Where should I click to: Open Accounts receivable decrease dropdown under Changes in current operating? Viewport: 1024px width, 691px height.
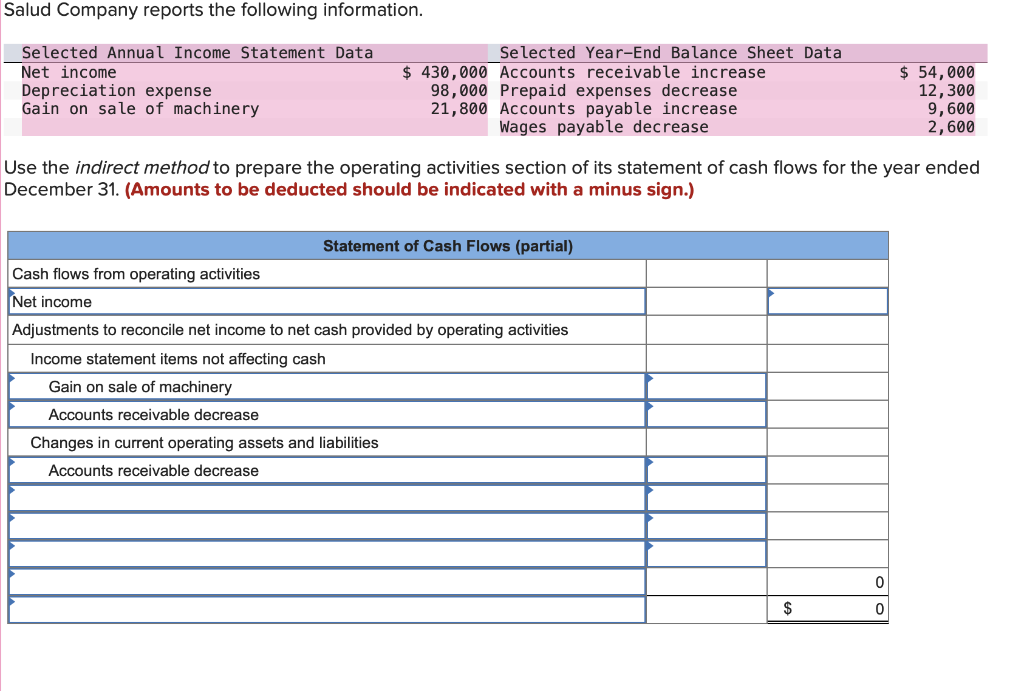point(327,470)
